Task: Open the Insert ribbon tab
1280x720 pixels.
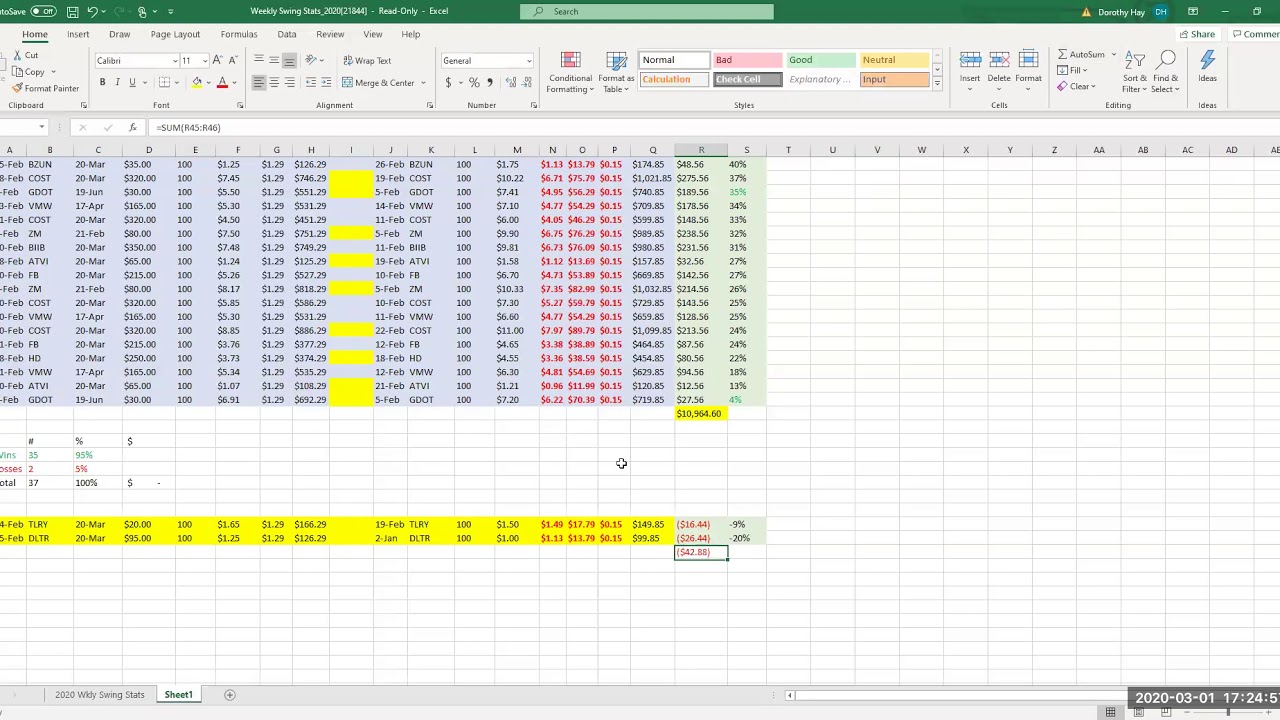Action: click(78, 34)
